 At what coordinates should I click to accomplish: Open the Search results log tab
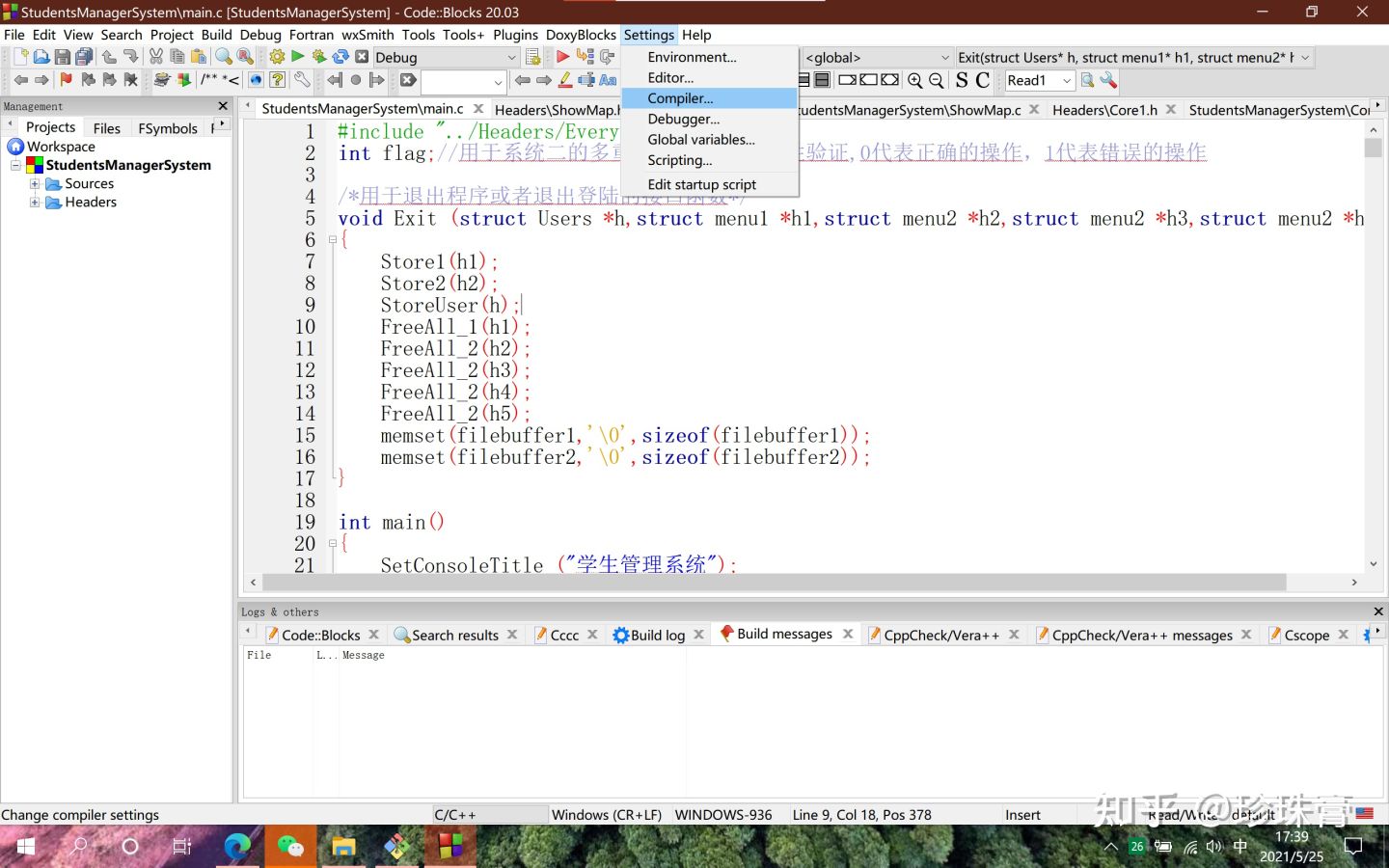455,635
